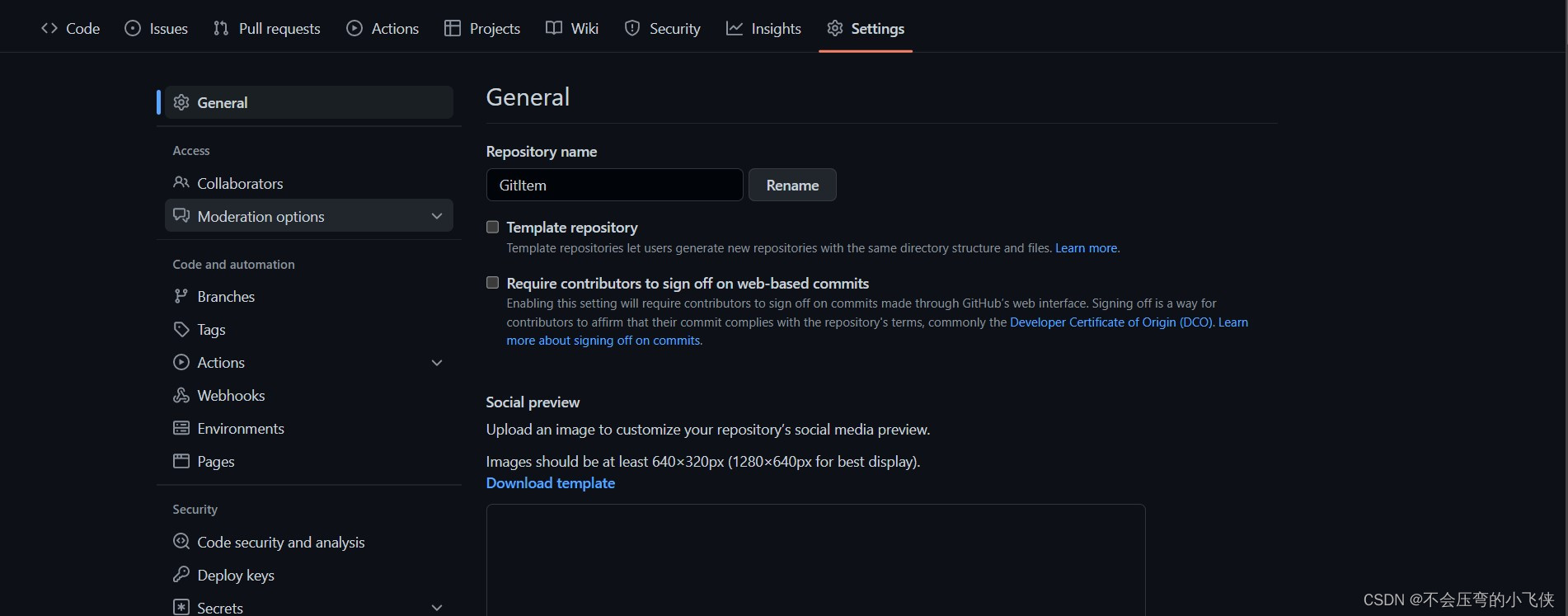Click 'more about signing off on commits' link
1568x616 pixels.
coord(603,341)
